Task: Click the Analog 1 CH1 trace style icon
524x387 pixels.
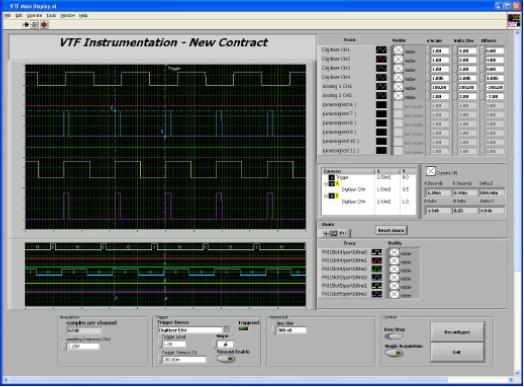Action: (x=381, y=87)
